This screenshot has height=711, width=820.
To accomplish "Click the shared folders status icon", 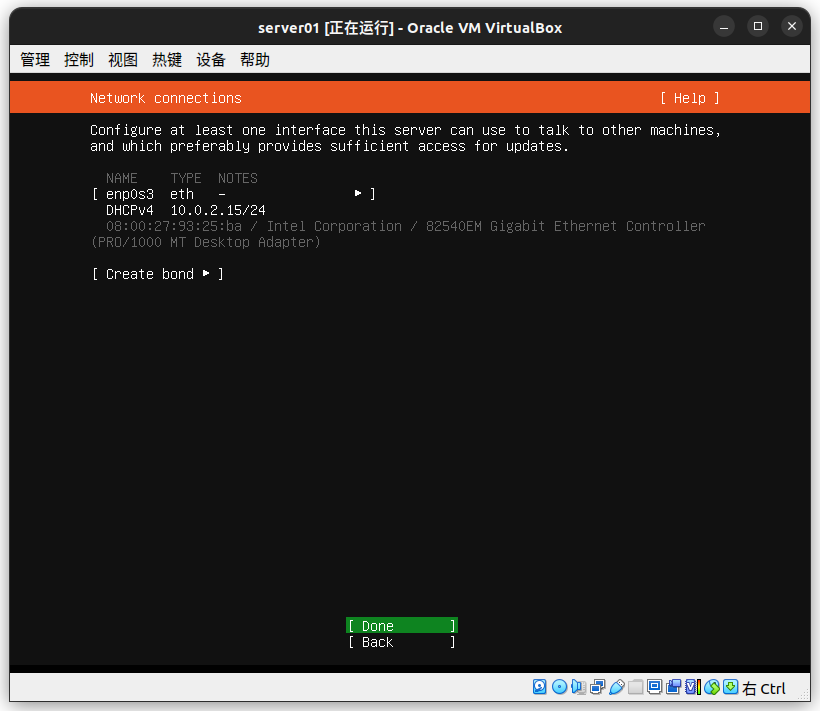I will (635, 687).
